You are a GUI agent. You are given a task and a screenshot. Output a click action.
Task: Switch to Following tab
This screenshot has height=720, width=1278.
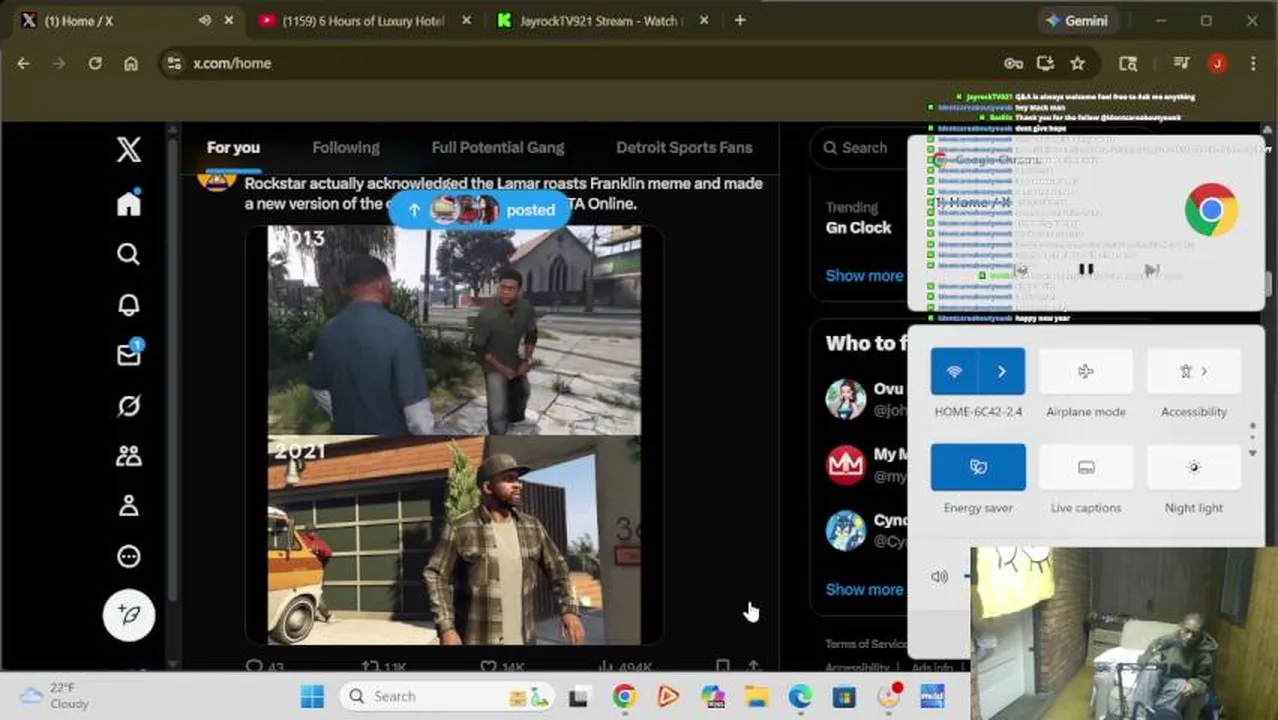click(346, 147)
